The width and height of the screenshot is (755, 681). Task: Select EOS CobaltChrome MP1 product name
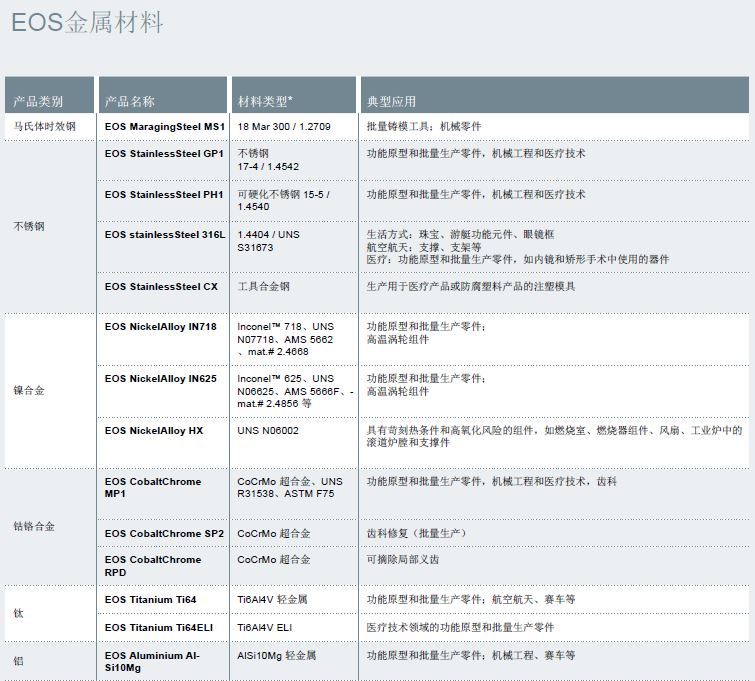click(153, 487)
